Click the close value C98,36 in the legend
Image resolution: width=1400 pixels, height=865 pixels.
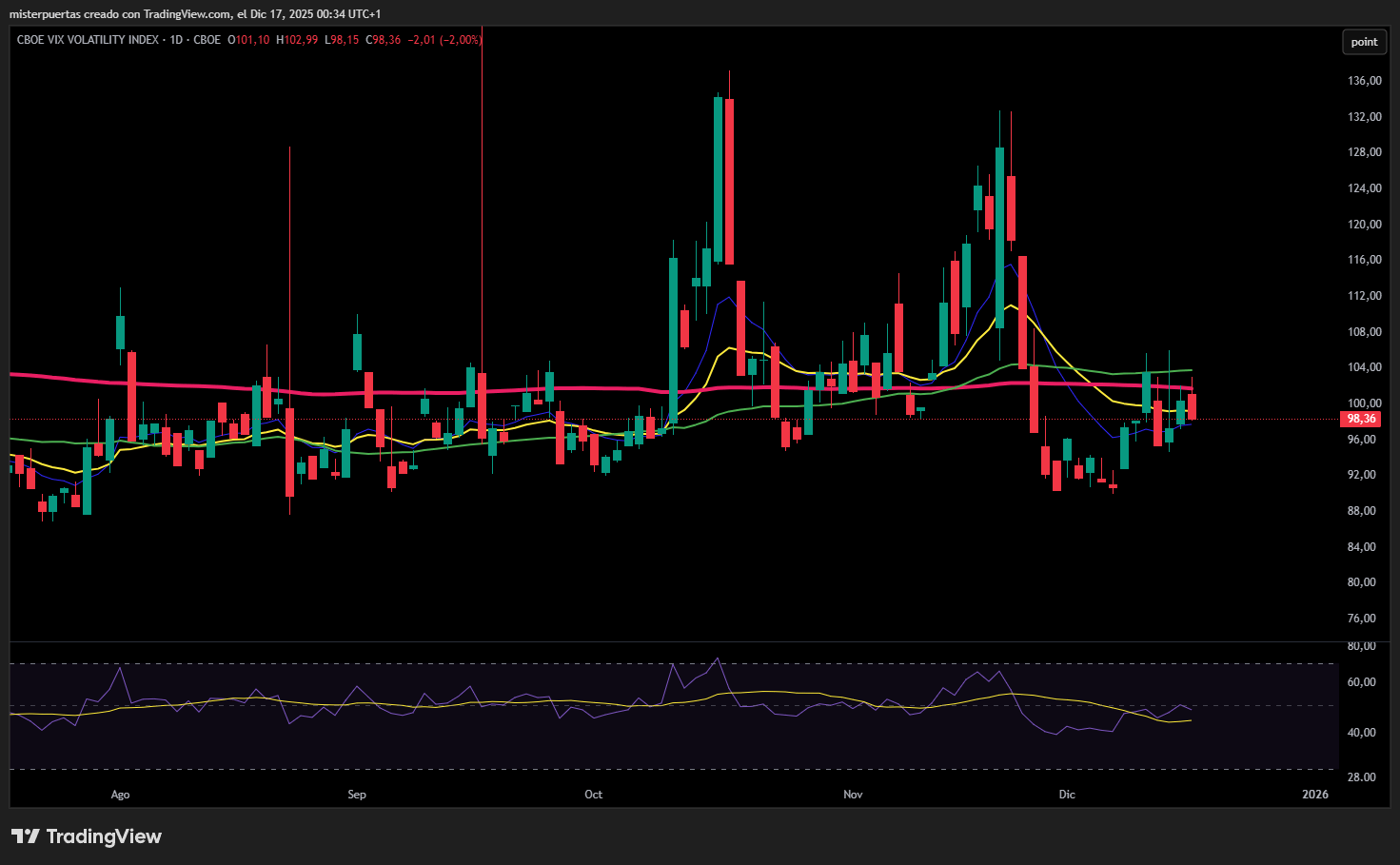[x=383, y=40]
